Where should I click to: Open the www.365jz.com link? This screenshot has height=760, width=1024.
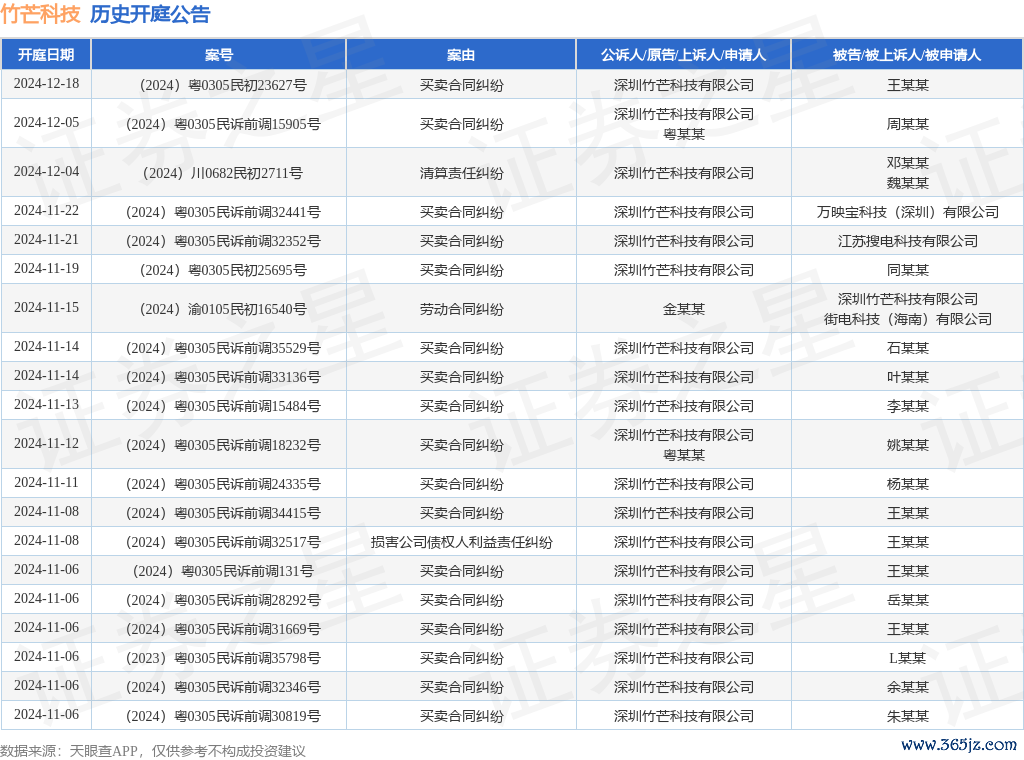[959, 744]
